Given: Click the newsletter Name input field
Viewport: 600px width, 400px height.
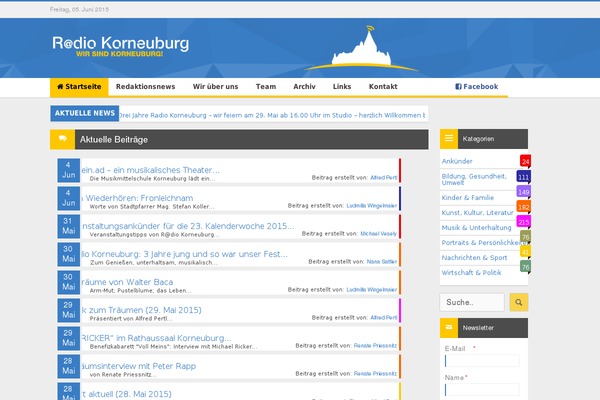Looking at the screenshot, I should (x=482, y=390).
